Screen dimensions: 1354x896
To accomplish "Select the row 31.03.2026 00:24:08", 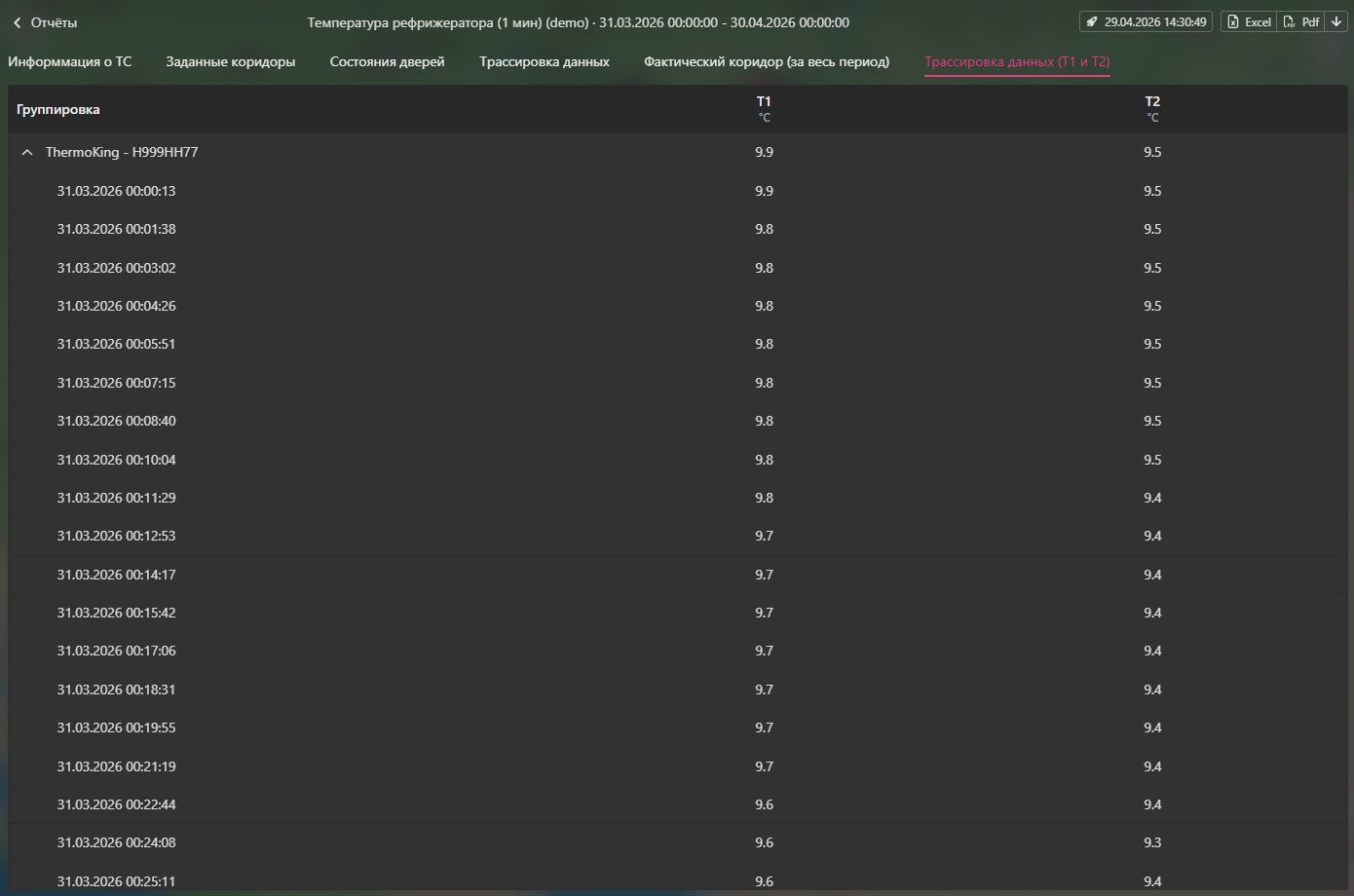I will (x=116, y=842).
